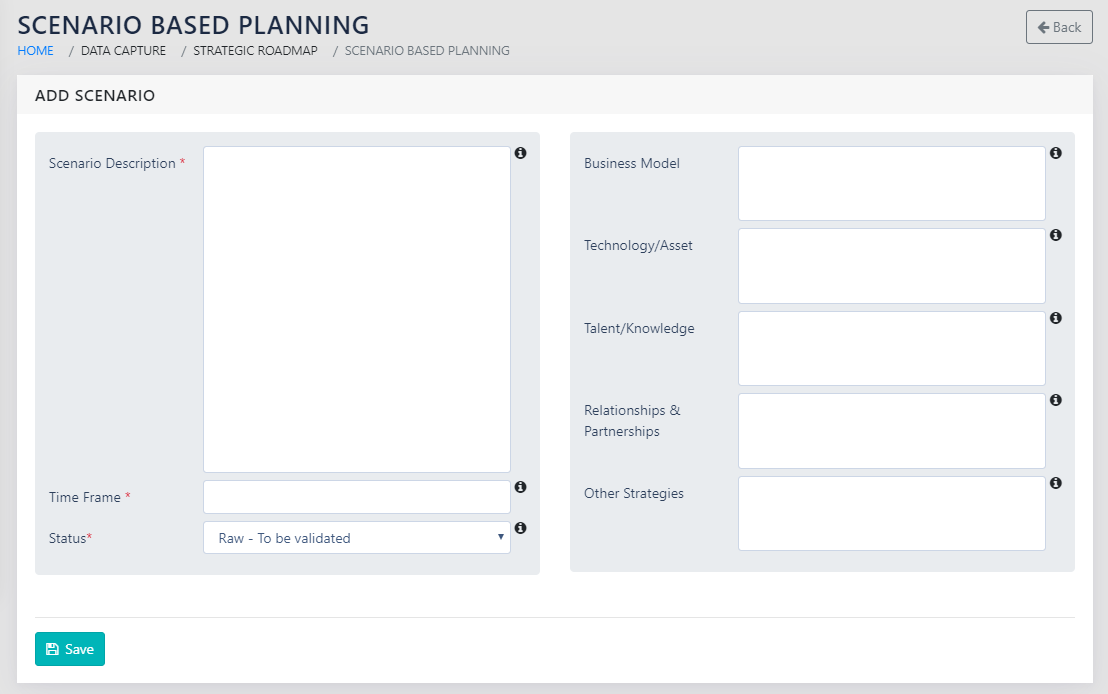Image resolution: width=1108 pixels, height=694 pixels.
Task: Click info icon beside Business Model field
Action: [1056, 153]
